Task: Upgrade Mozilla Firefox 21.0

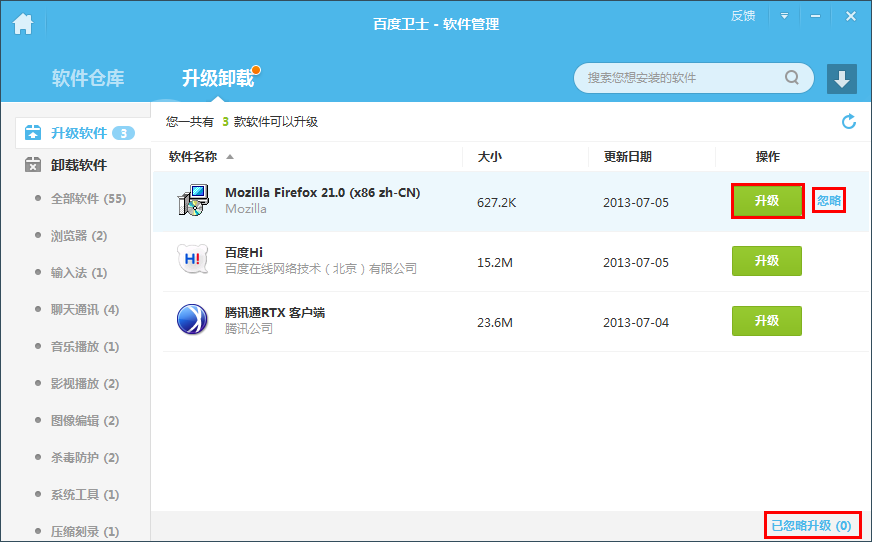Action: tap(767, 201)
